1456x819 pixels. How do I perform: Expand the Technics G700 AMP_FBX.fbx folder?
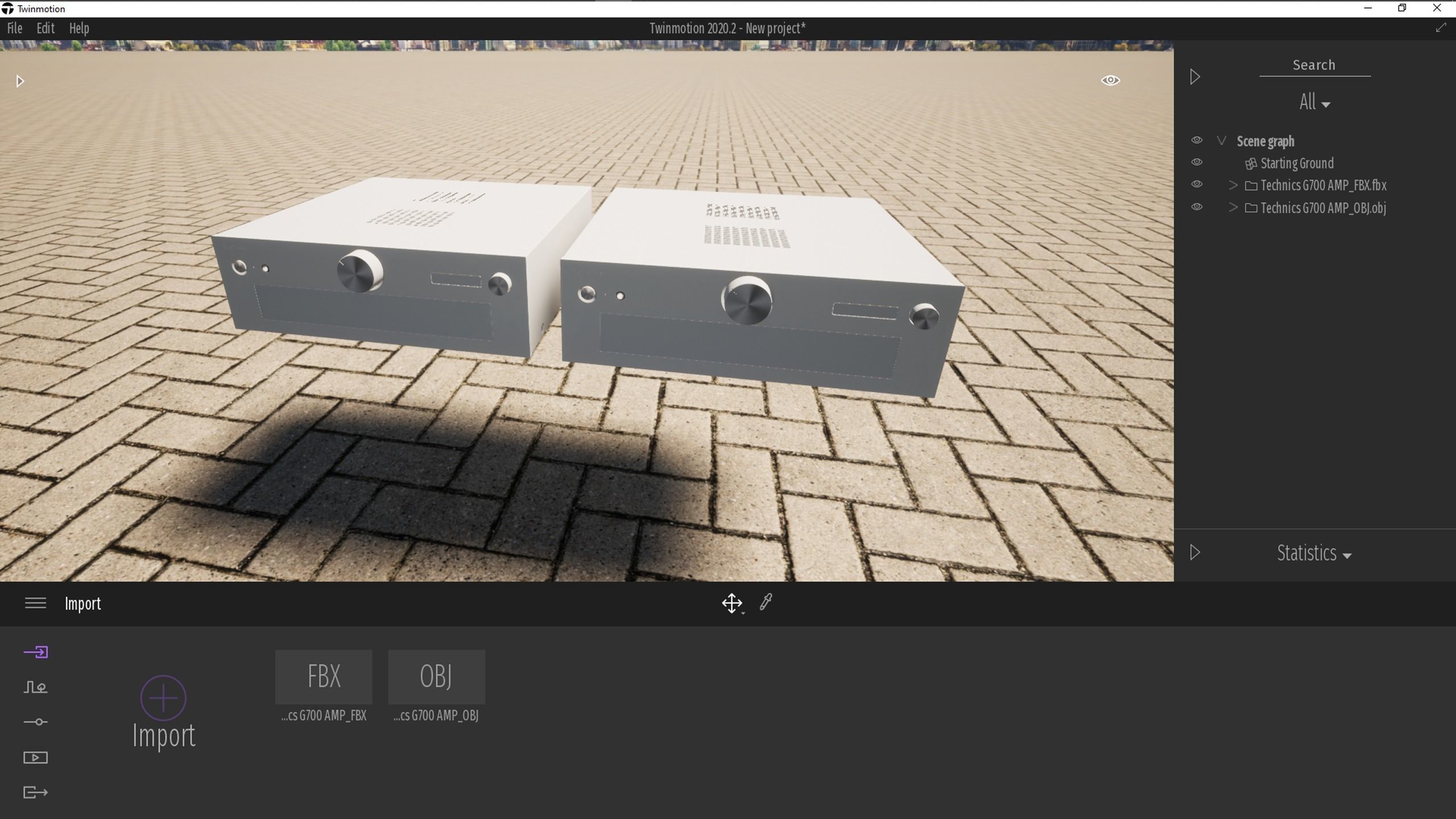tap(1232, 185)
